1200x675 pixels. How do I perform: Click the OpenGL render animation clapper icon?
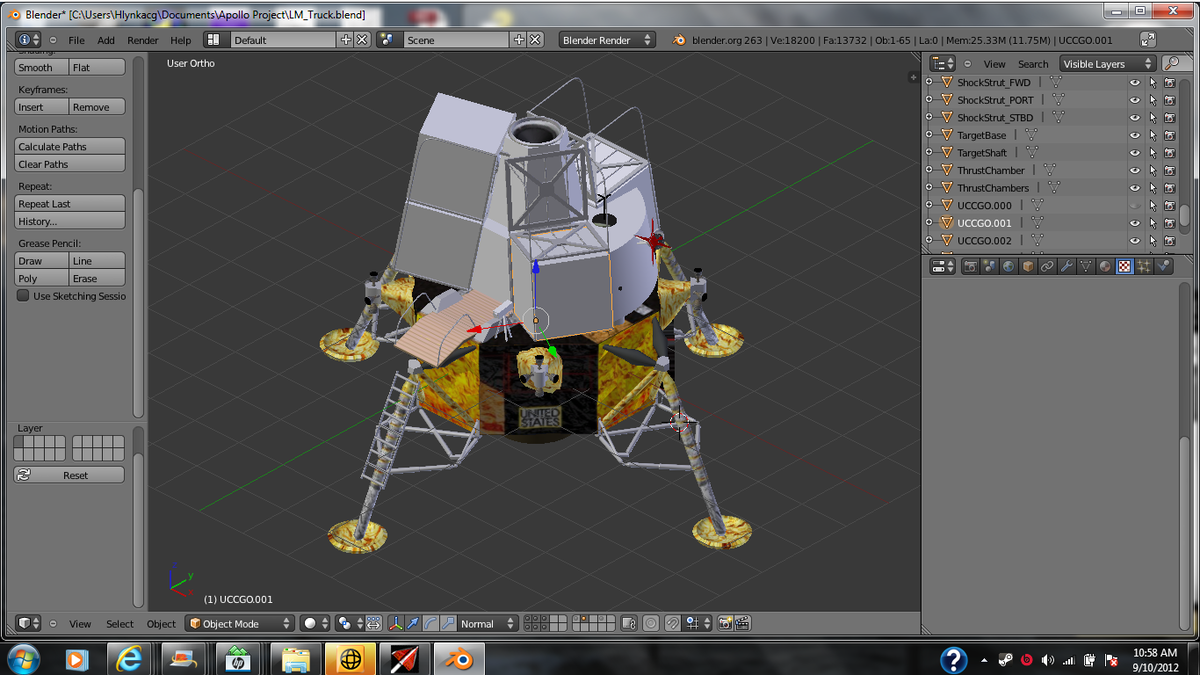[743, 623]
